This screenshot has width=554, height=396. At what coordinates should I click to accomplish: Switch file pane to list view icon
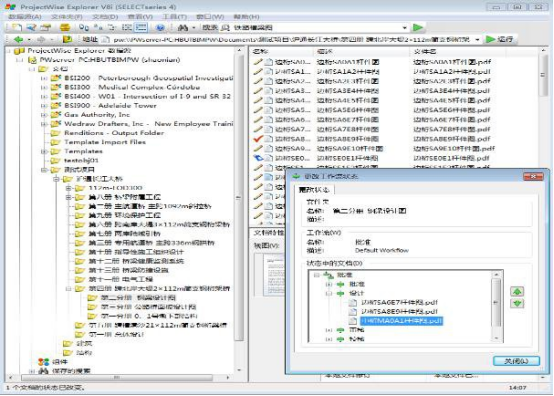click(x=127, y=27)
